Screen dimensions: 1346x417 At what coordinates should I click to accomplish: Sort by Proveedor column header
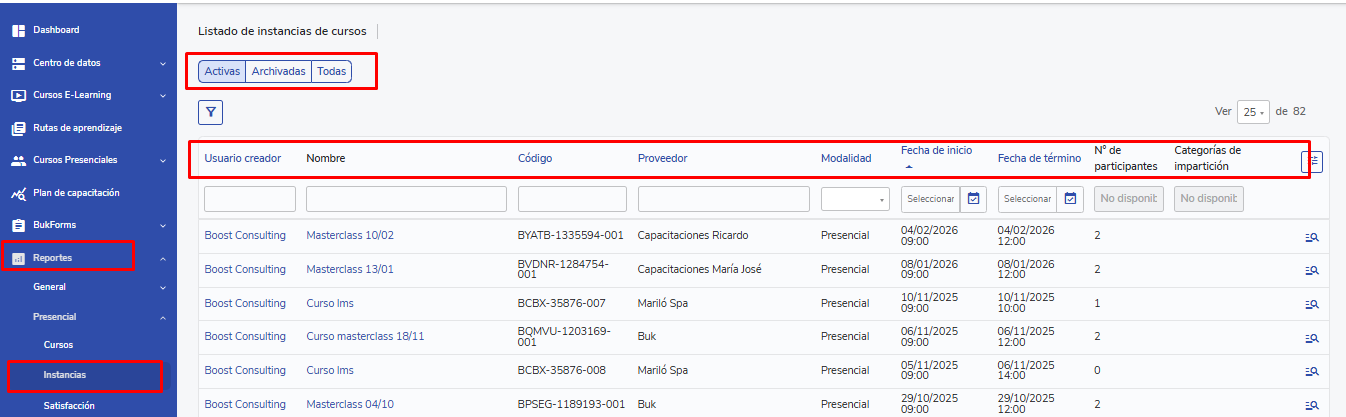(662, 158)
